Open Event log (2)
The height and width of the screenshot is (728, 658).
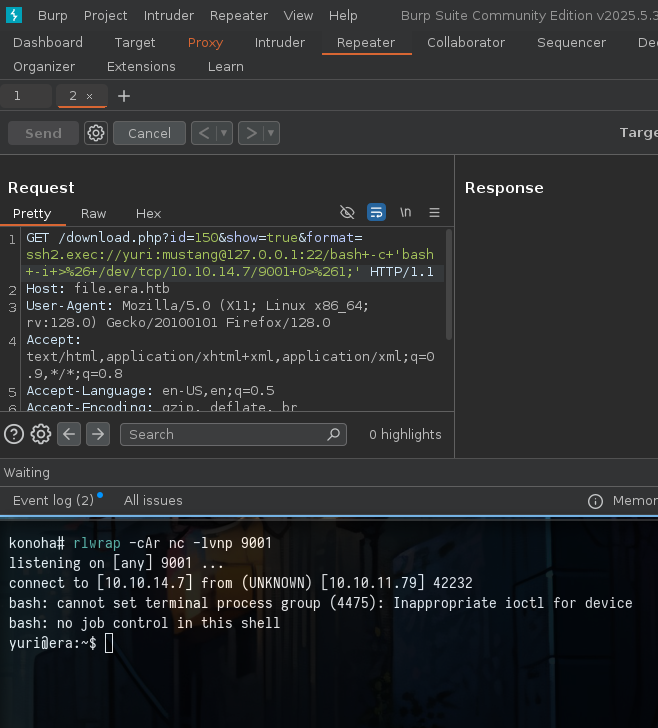(53, 500)
